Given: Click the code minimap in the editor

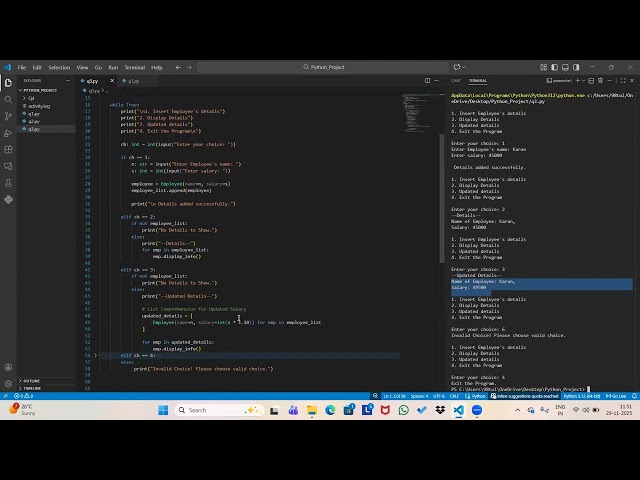Looking at the screenshot, I should (x=418, y=113).
